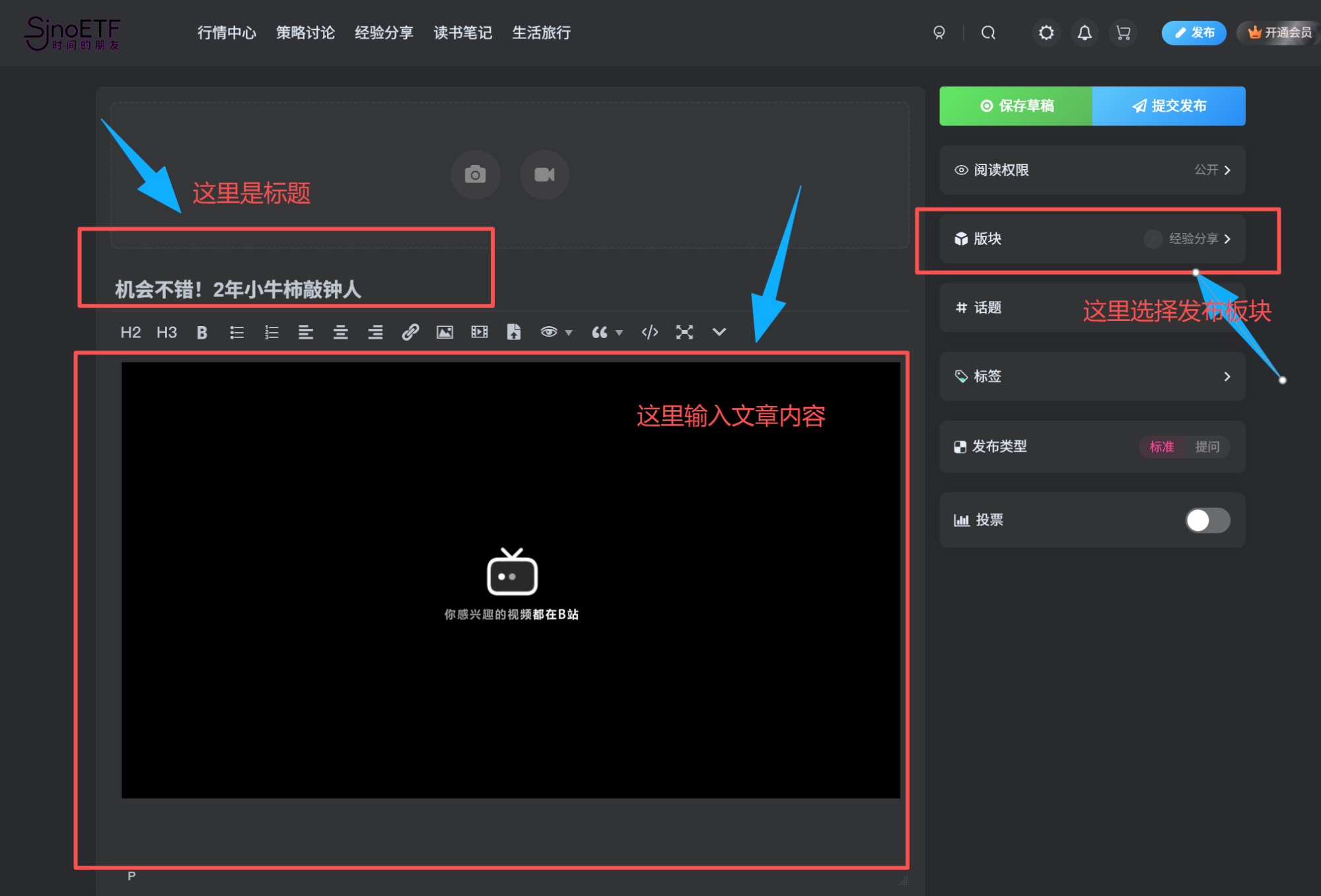Screen dimensions: 1321x896
Task: Click the 保存草稿 button
Action: (x=1015, y=106)
